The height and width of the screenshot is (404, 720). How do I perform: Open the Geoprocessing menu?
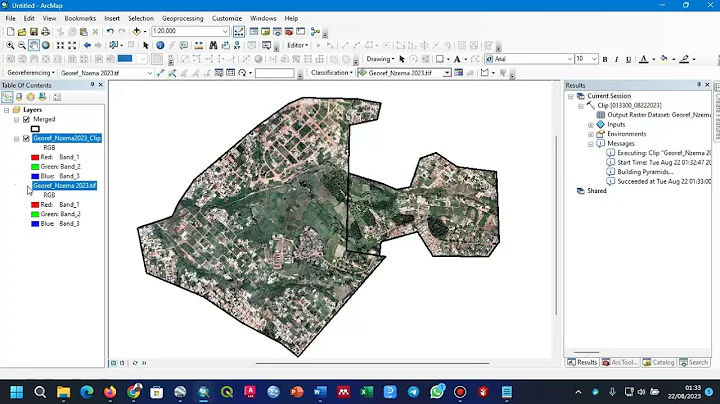click(x=183, y=18)
